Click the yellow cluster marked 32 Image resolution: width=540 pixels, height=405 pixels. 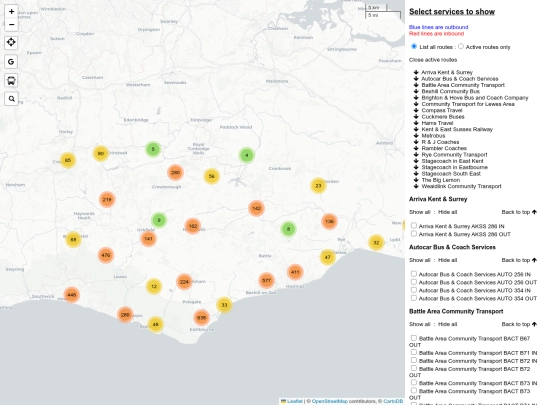pyautogui.click(x=376, y=242)
